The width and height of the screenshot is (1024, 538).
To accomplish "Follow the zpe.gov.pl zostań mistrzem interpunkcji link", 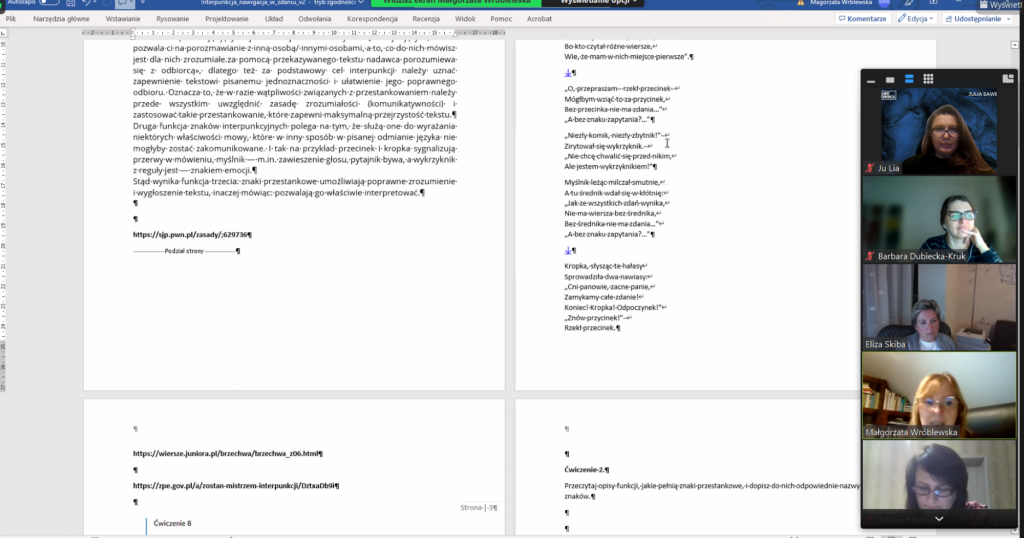I will (x=234, y=485).
